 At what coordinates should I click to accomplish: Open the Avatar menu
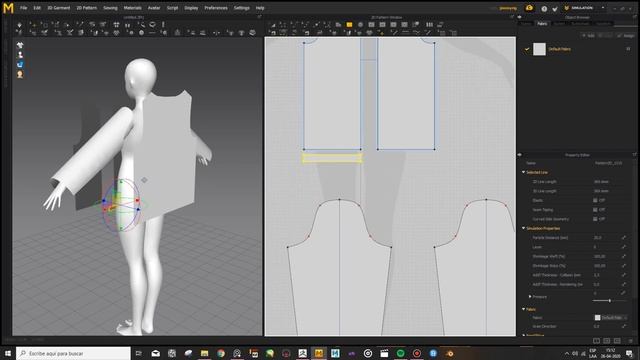pyautogui.click(x=154, y=8)
